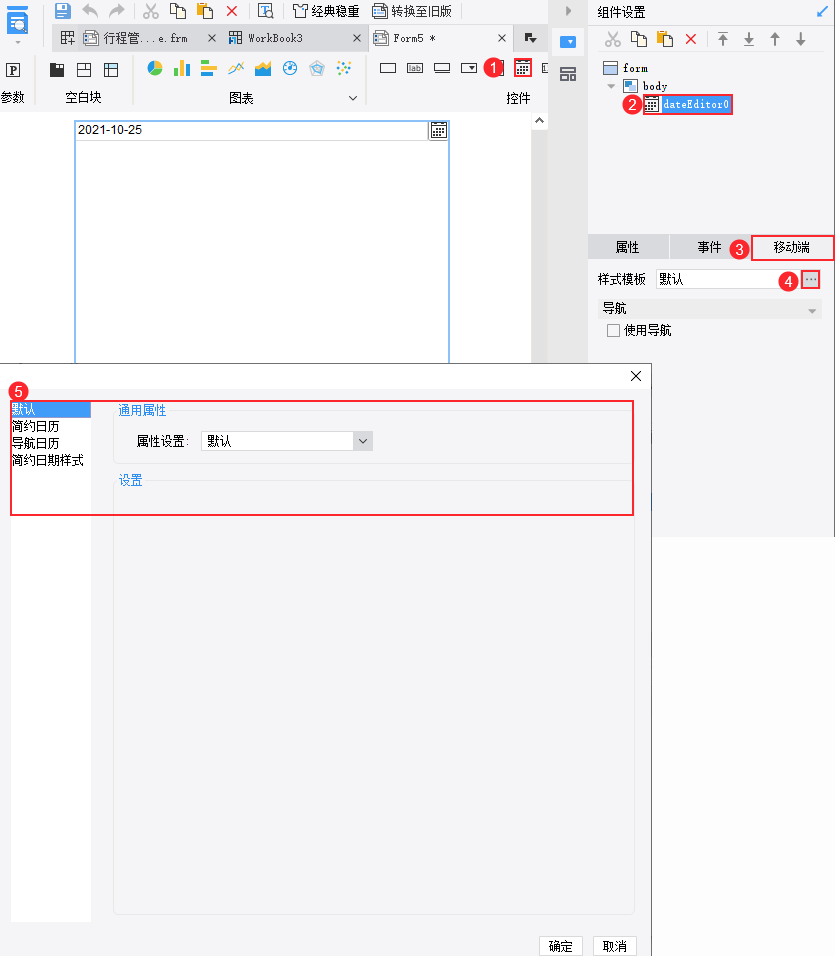
Task: Click the save icon in top toolbar
Action: (63, 10)
